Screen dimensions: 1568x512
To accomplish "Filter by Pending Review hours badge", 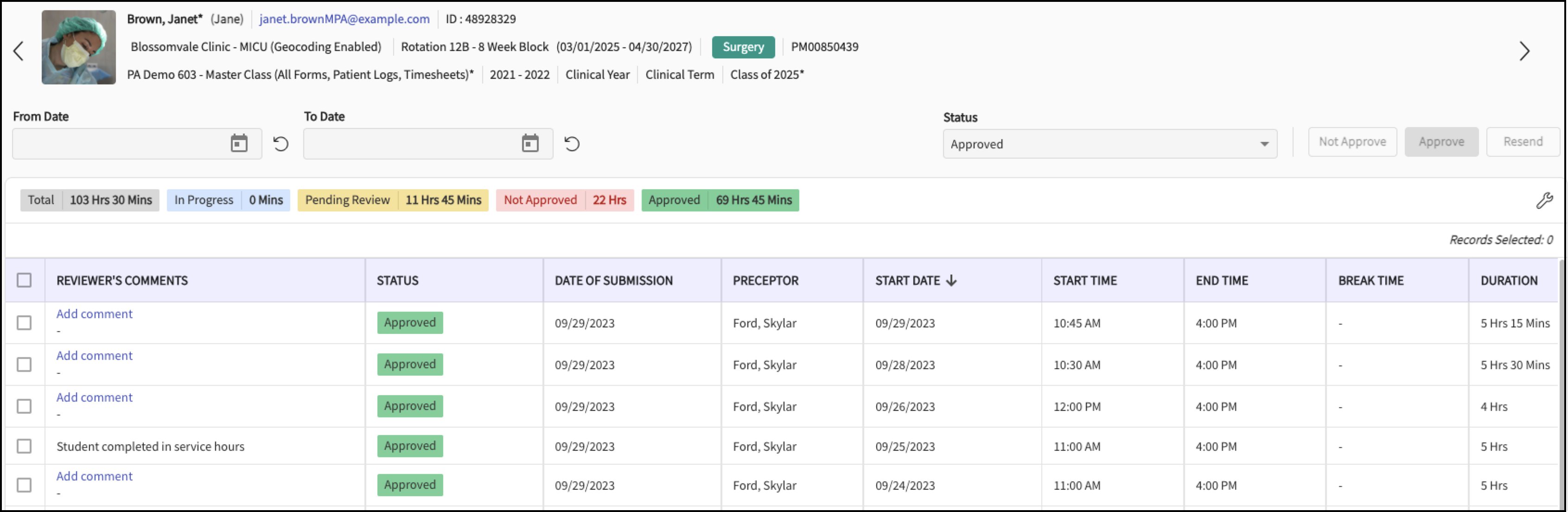I will pos(393,200).
